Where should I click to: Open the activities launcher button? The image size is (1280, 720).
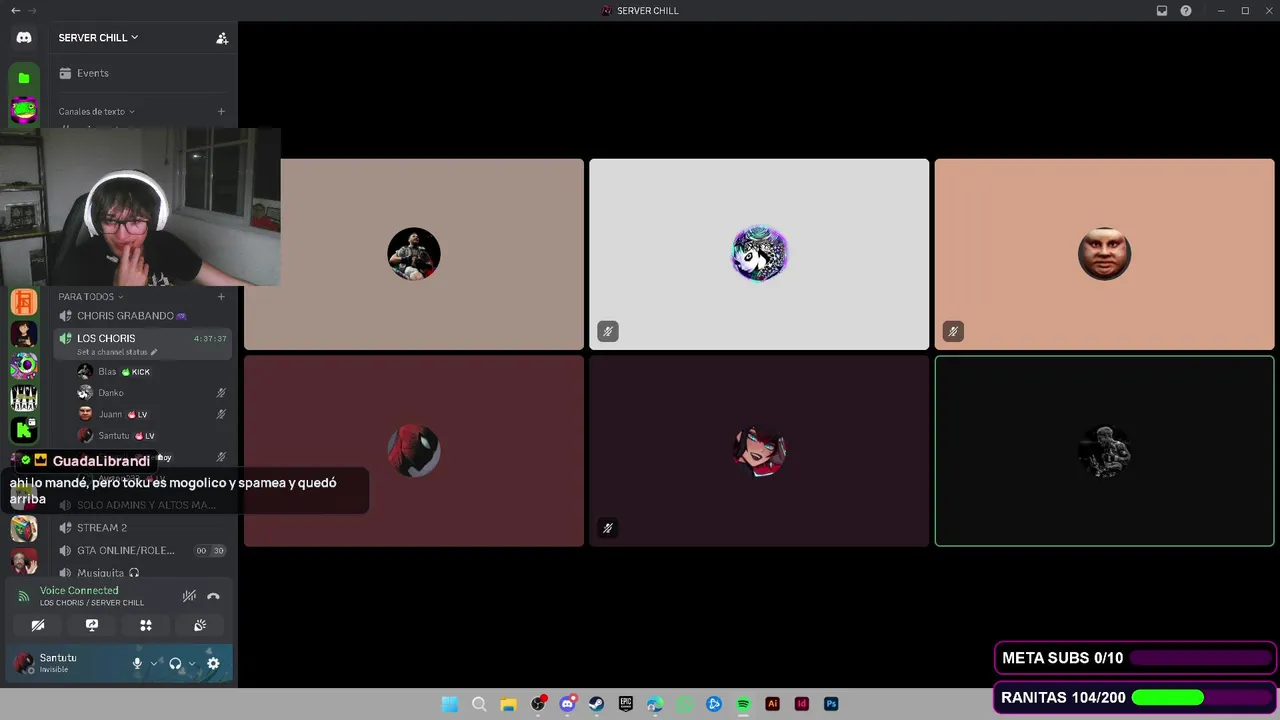click(x=146, y=625)
